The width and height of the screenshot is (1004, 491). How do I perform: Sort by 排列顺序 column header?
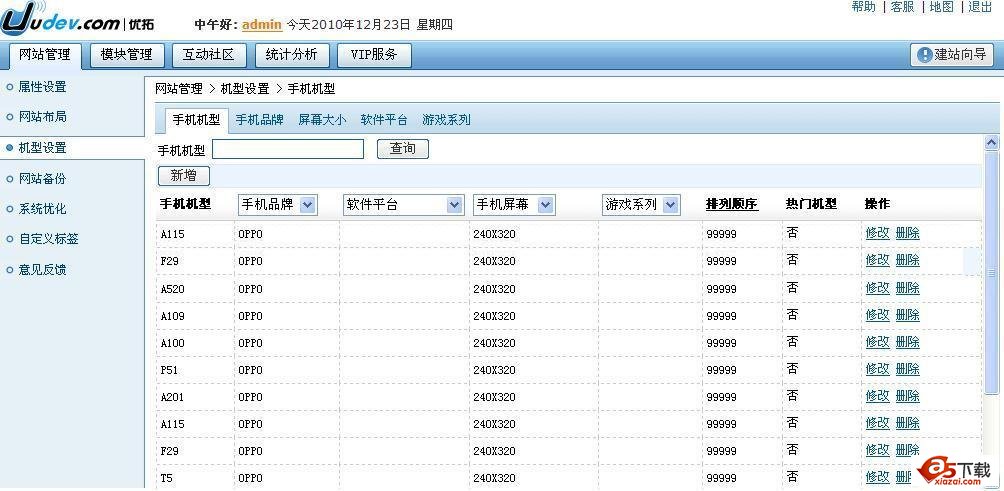732,204
